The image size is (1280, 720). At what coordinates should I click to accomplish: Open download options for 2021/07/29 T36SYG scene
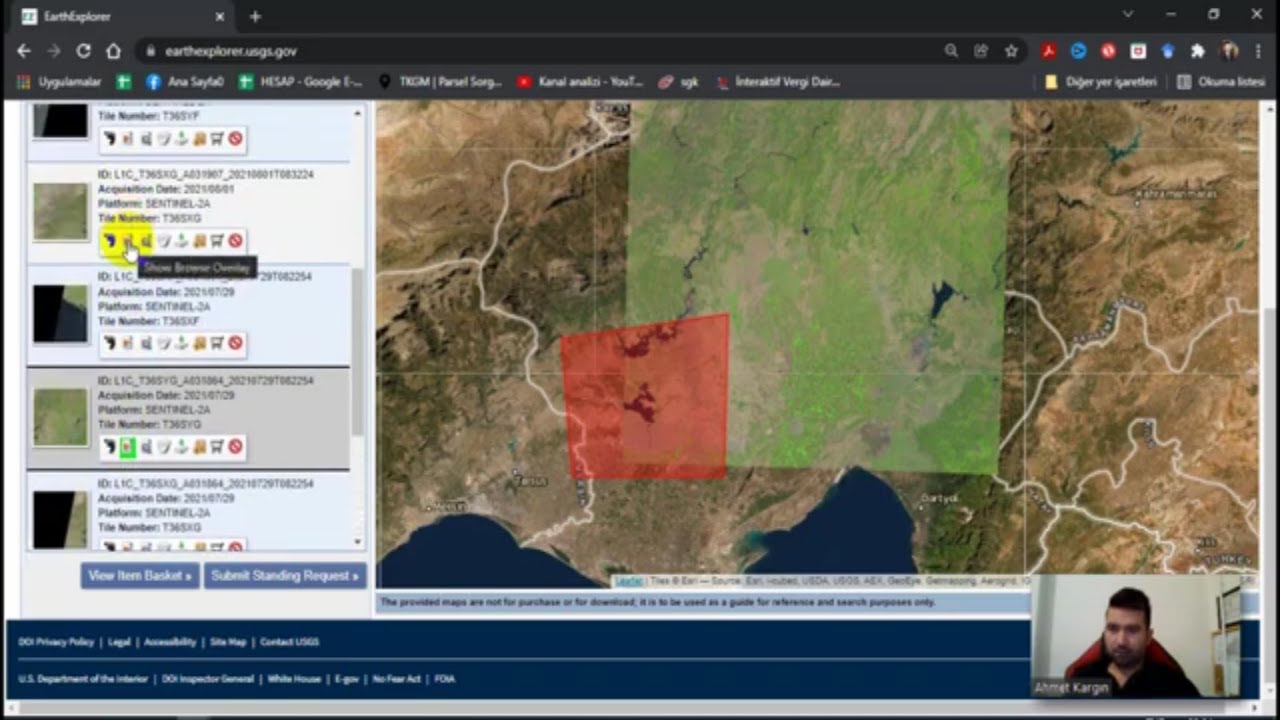point(182,447)
